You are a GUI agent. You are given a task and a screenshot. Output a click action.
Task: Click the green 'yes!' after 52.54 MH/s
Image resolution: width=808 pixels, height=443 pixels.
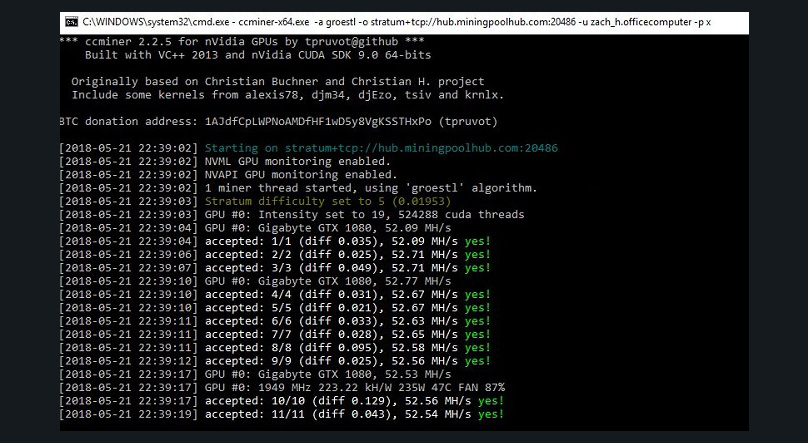pyautogui.click(x=491, y=415)
